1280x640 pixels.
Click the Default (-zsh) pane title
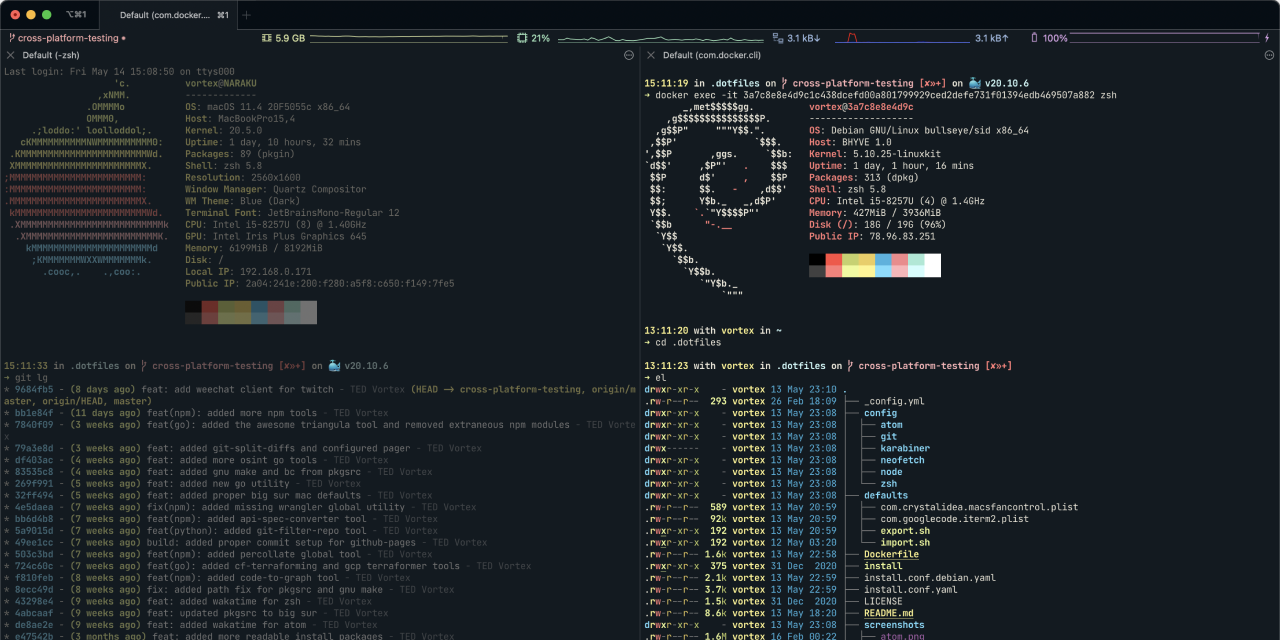point(51,55)
